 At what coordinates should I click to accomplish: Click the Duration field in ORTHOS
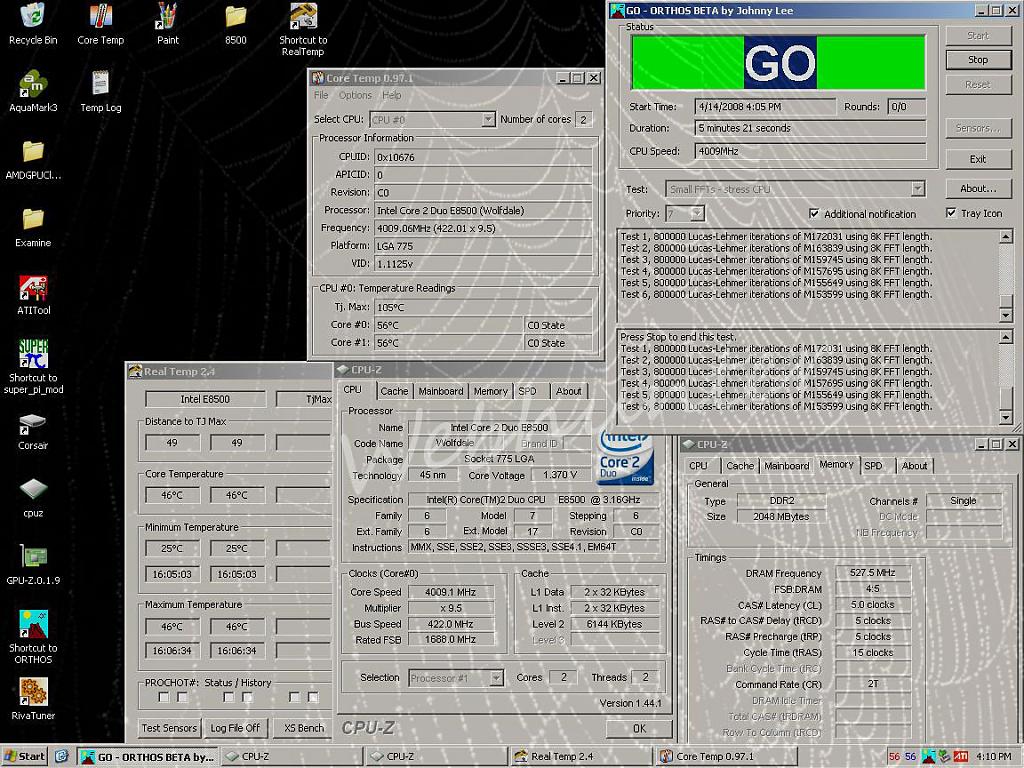point(810,128)
